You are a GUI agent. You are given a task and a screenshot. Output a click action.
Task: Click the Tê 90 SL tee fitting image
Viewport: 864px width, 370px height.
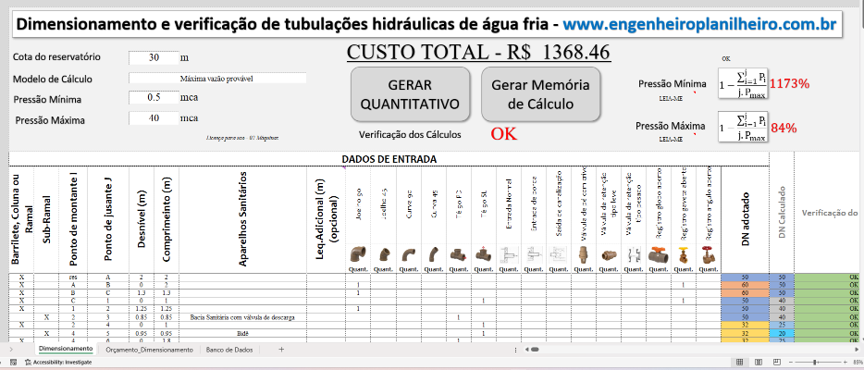tap(484, 255)
